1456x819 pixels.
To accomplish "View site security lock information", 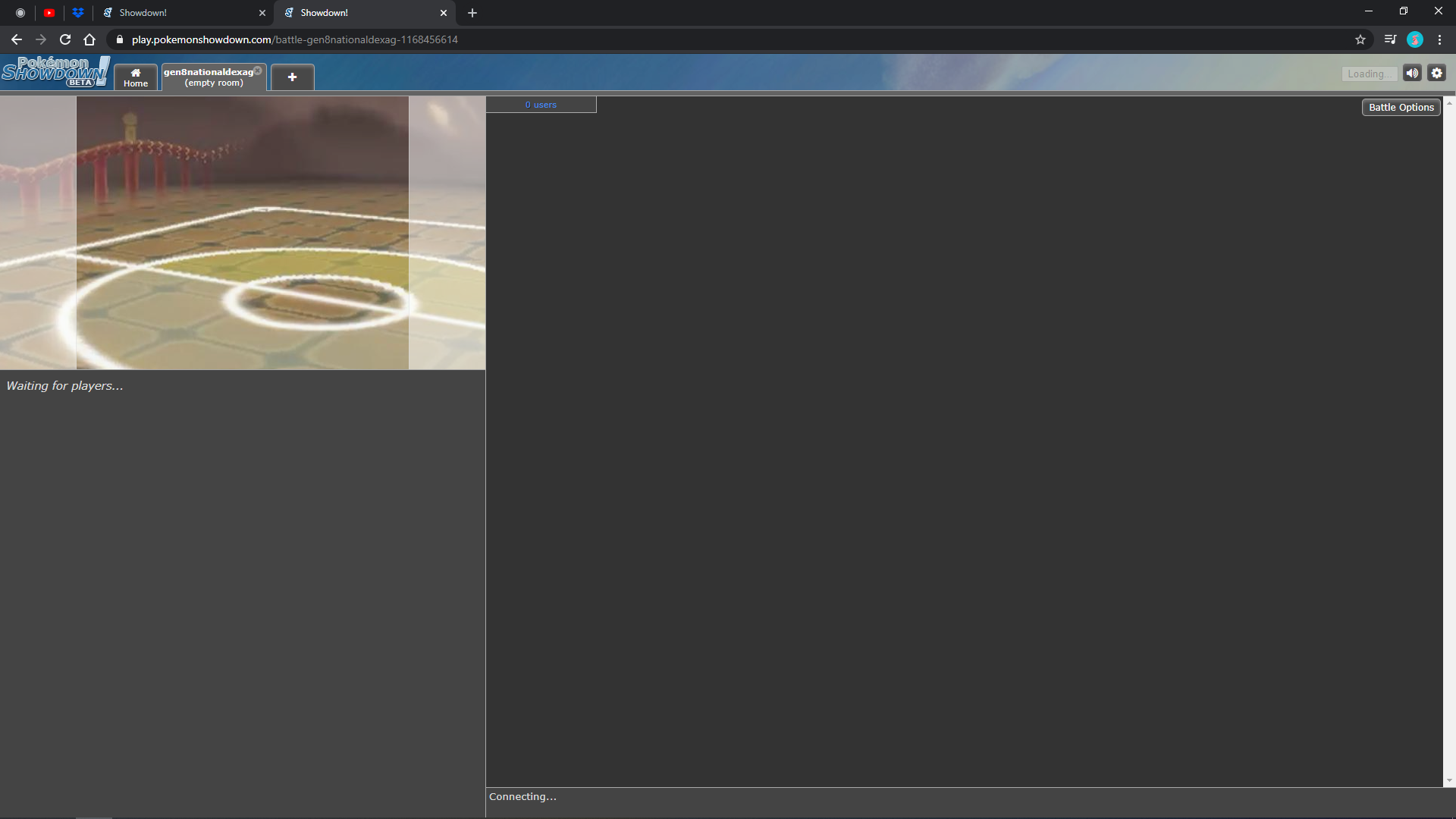I will pyautogui.click(x=120, y=39).
